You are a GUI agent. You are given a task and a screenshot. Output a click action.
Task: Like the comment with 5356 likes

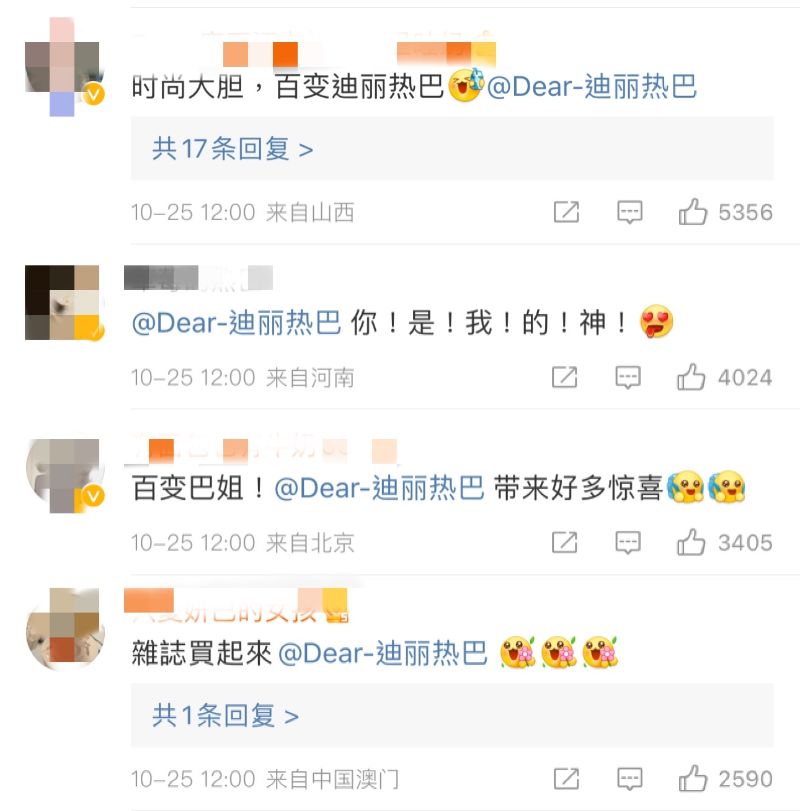[x=692, y=212]
